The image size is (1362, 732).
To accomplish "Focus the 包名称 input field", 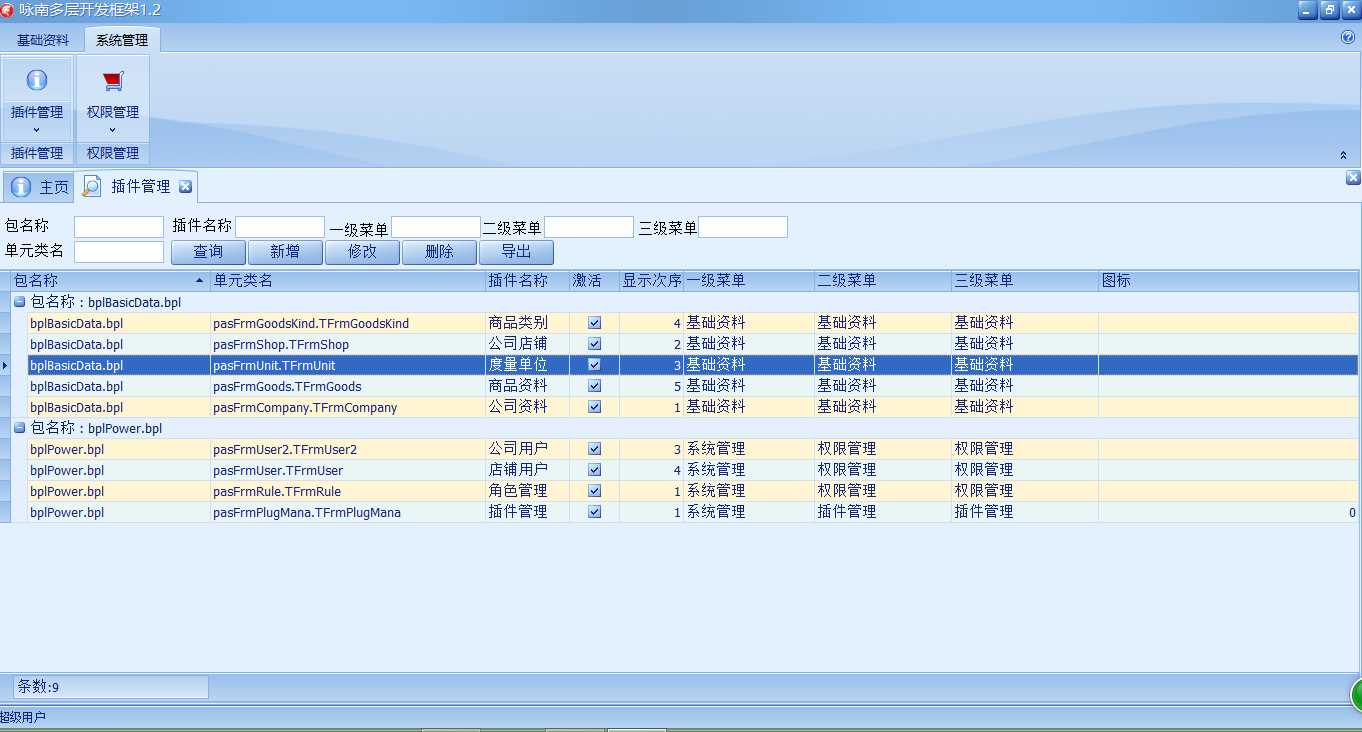I will (119, 227).
